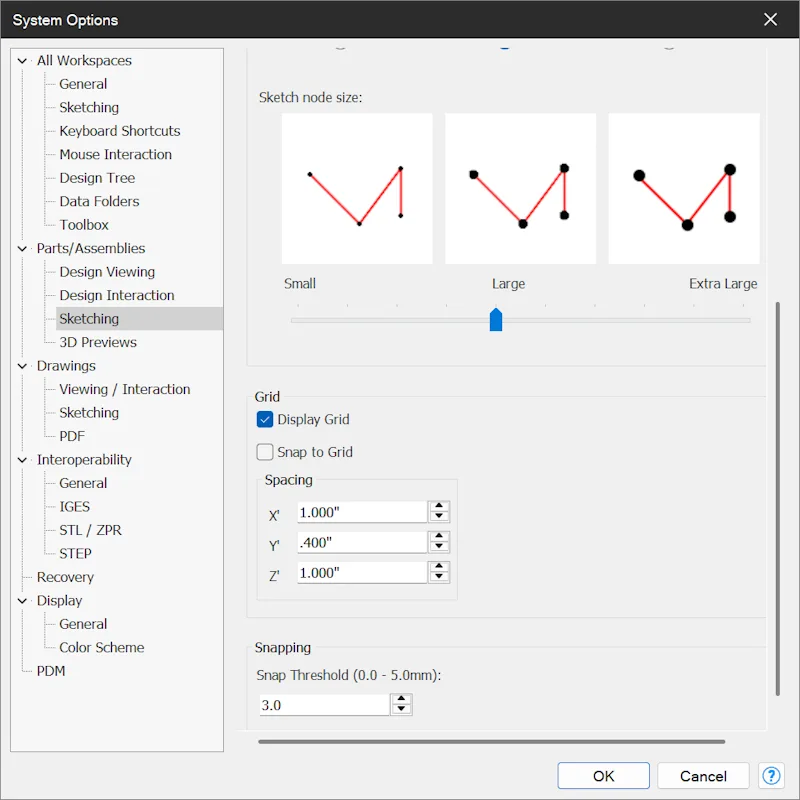Screen dimensions: 800x800
Task: Open Keyboard Shortcuts options
Action: [x=120, y=131]
